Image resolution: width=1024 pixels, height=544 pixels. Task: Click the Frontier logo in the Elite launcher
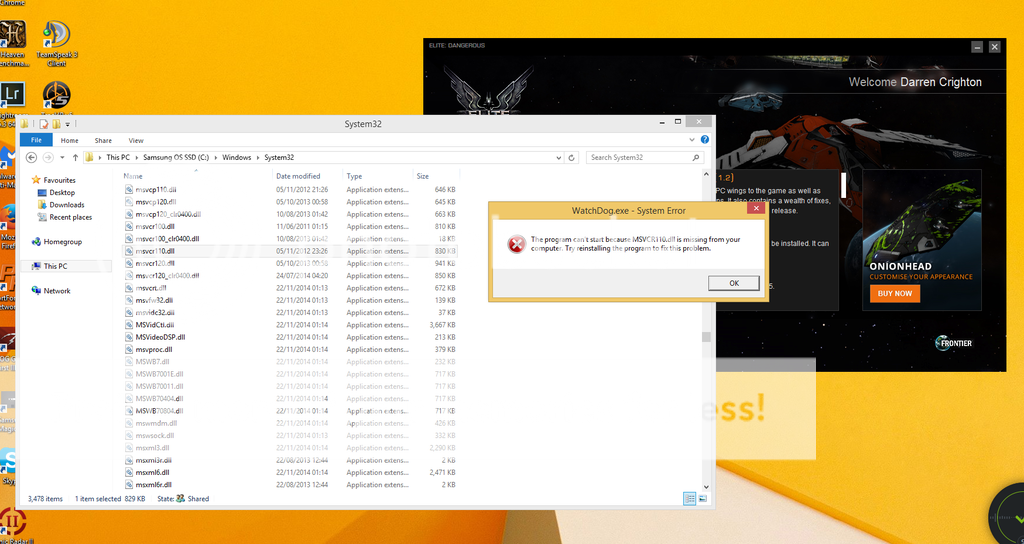954,342
